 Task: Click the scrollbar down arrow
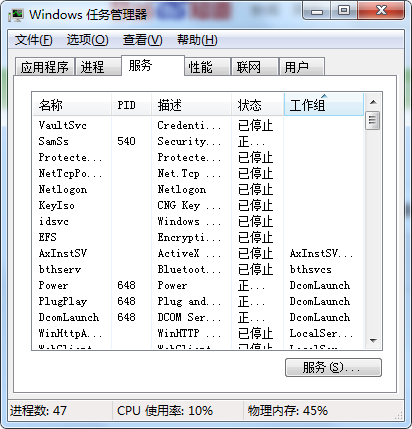(373, 341)
